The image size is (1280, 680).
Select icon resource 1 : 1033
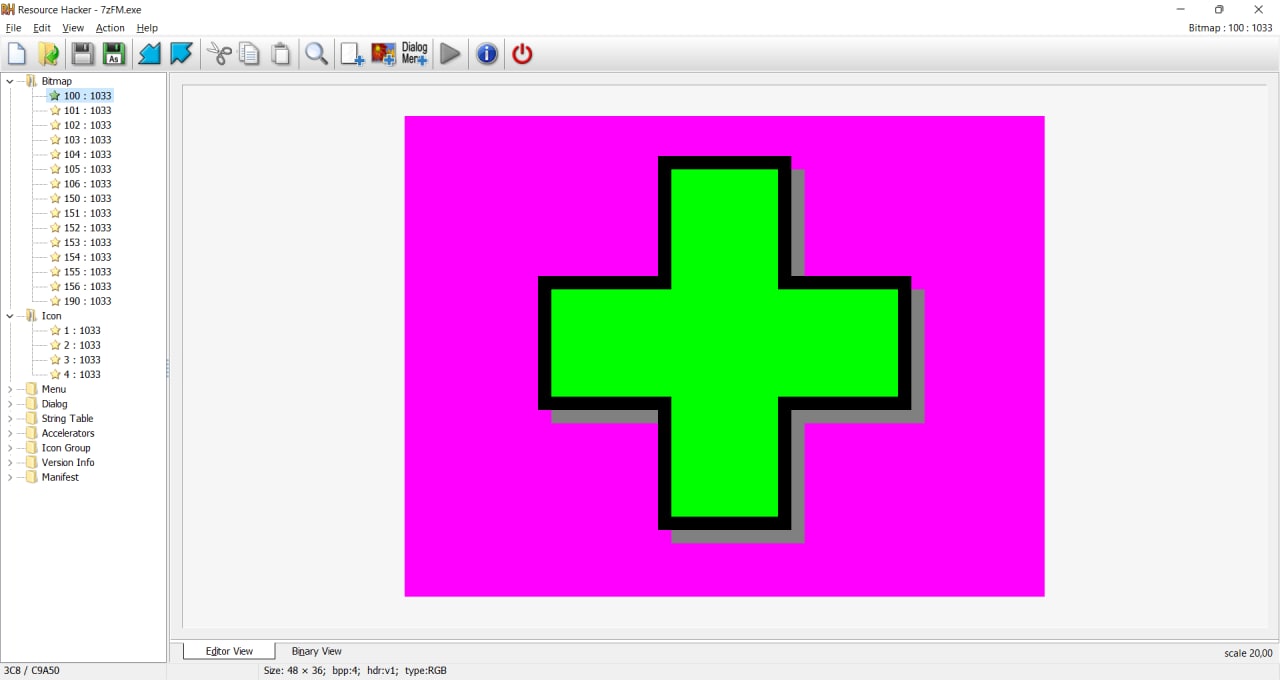pyautogui.click(x=82, y=331)
